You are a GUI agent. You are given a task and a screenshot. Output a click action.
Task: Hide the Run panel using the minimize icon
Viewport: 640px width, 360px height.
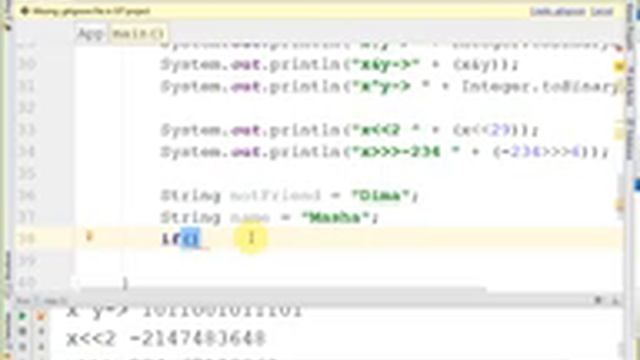[616, 301]
